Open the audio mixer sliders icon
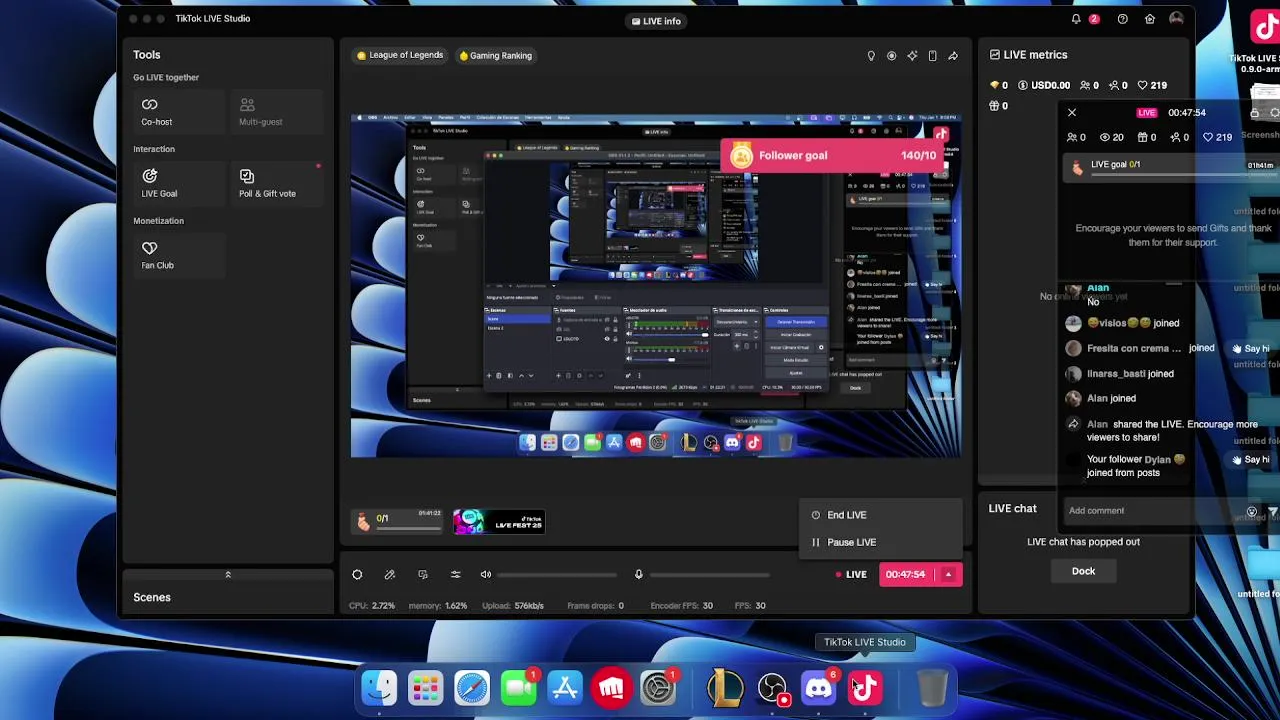Image resolution: width=1280 pixels, height=720 pixels. (455, 574)
